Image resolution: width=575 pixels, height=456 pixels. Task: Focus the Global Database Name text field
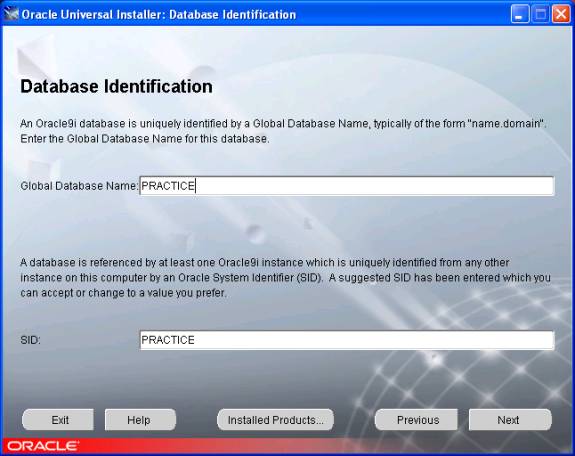(x=347, y=186)
